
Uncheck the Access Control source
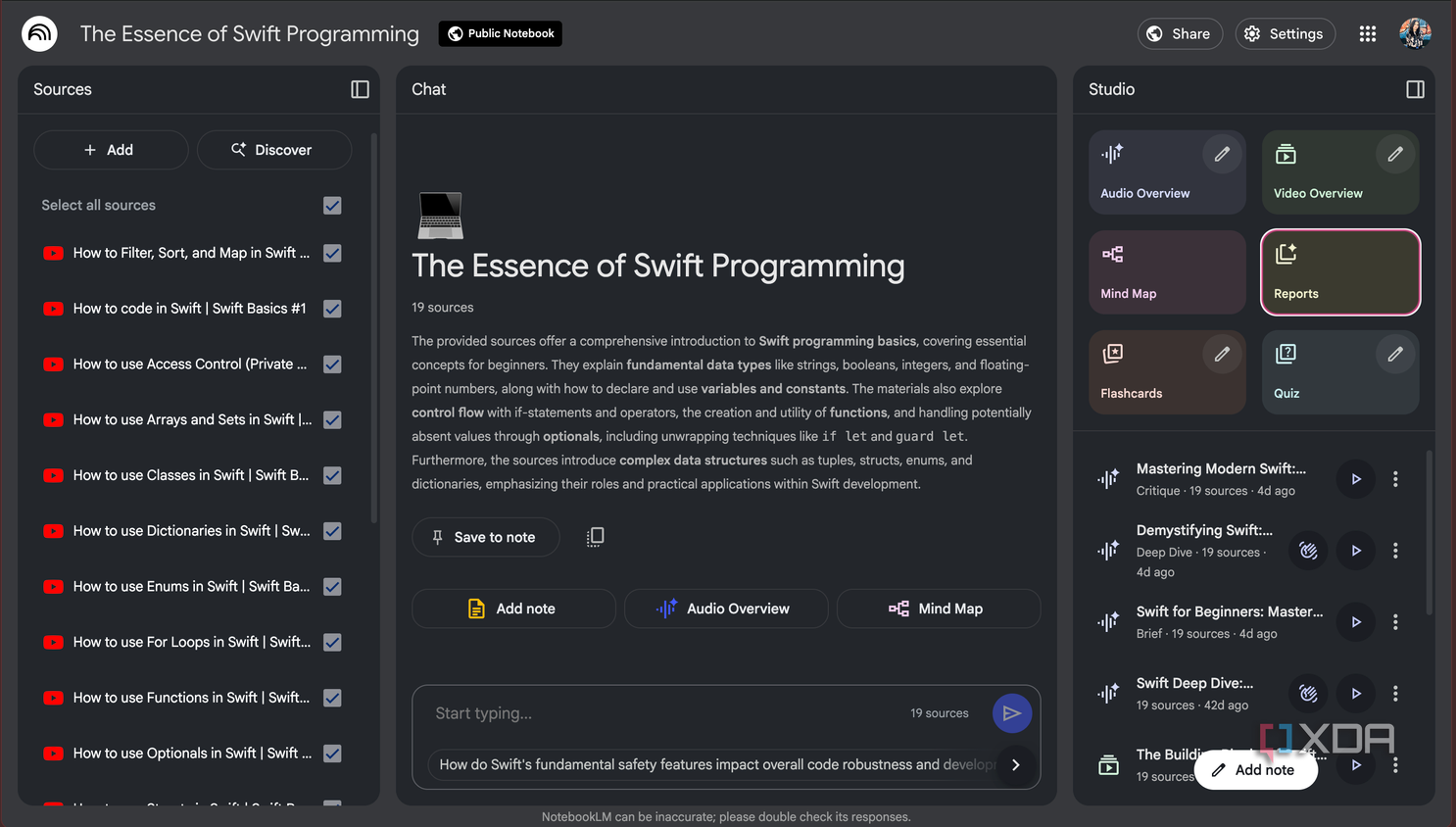[333, 365]
